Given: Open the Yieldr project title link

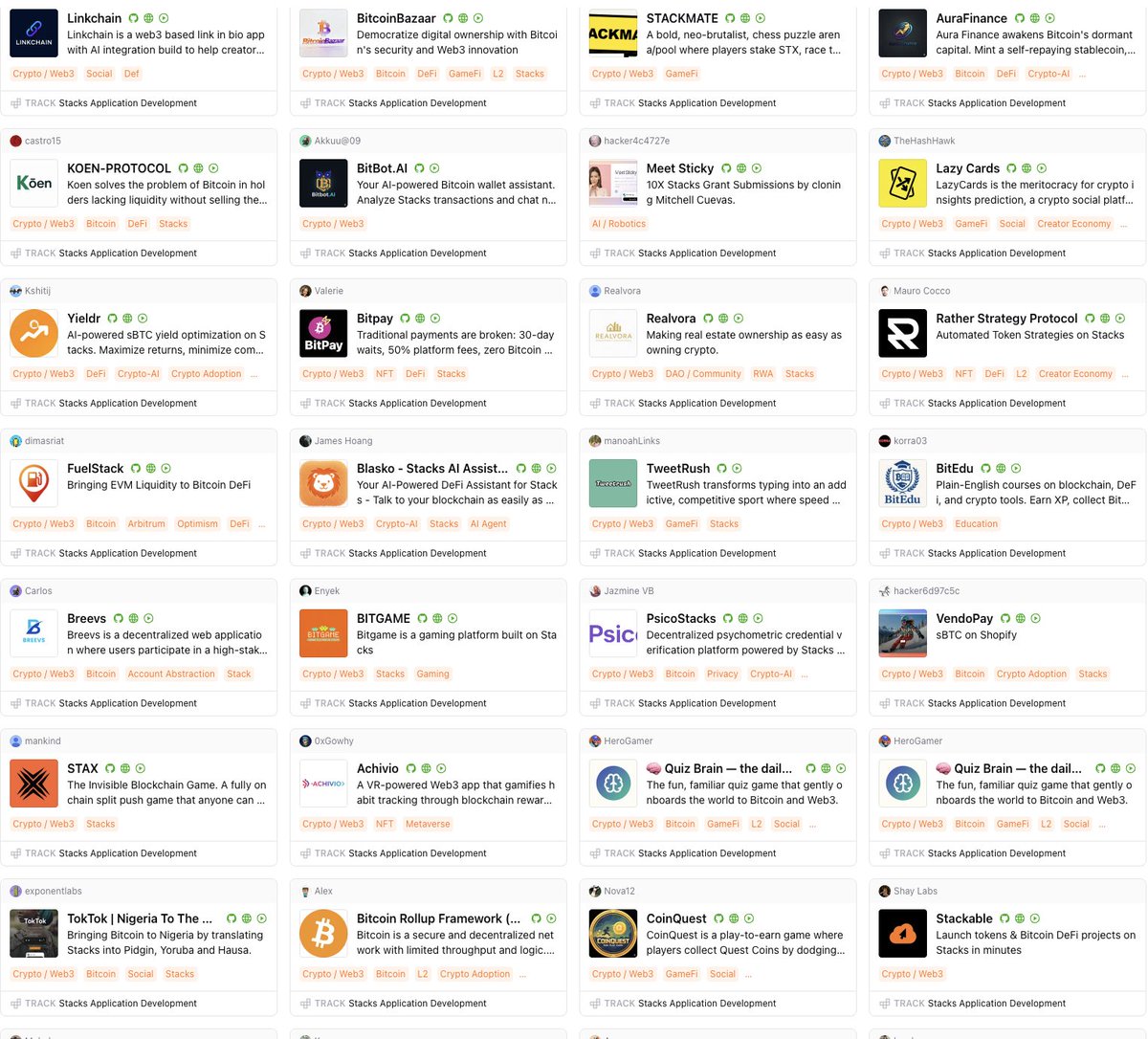Looking at the screenshot, I should [83, 319].
